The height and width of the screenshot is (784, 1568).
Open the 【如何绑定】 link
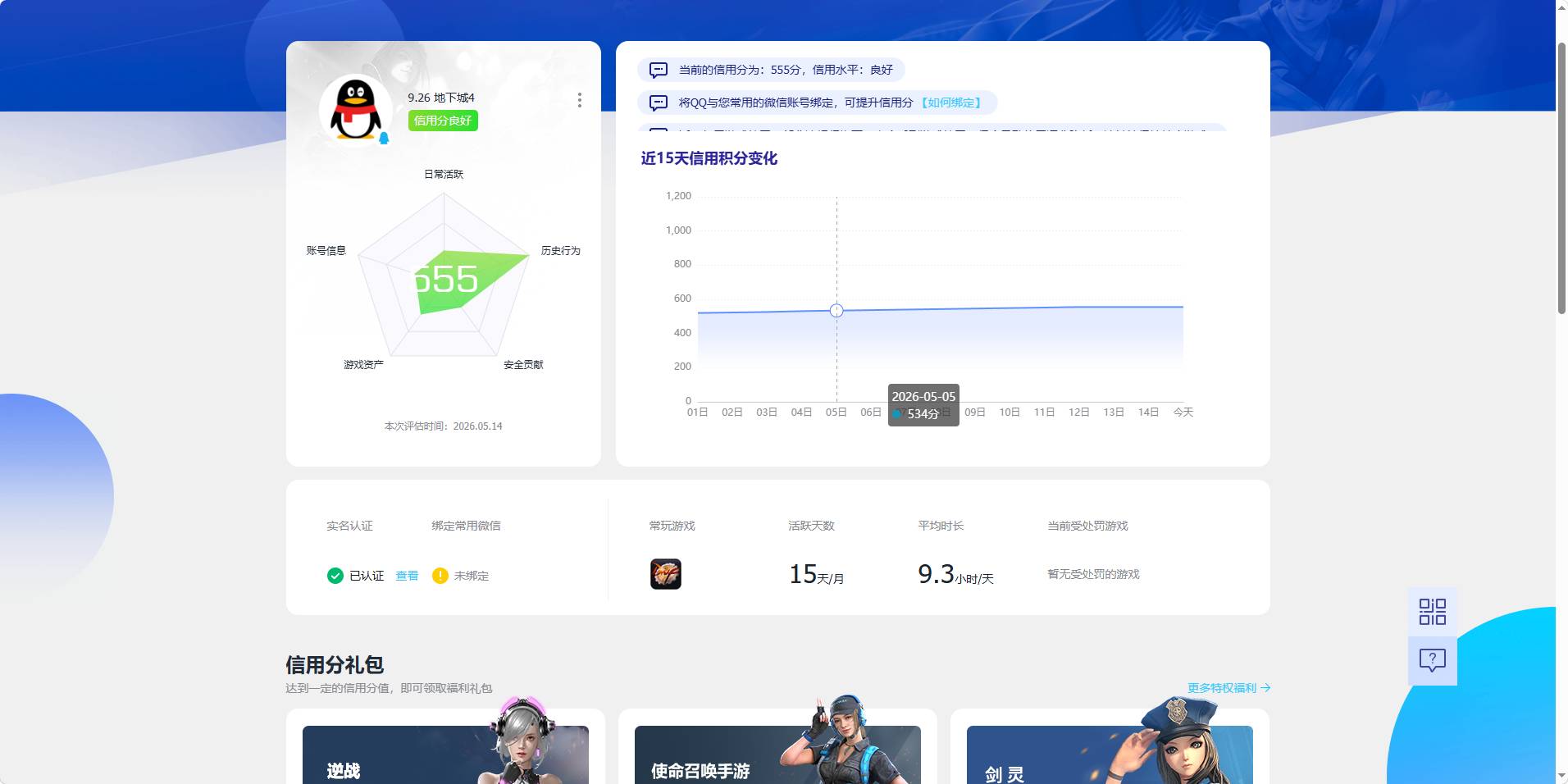[x=951, y=103]
